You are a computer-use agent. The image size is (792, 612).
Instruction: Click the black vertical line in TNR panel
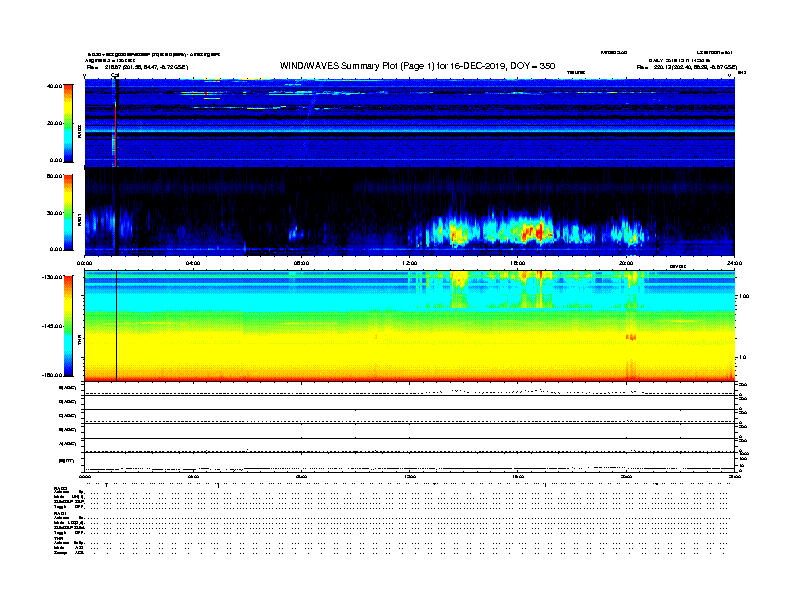[117, 326]
